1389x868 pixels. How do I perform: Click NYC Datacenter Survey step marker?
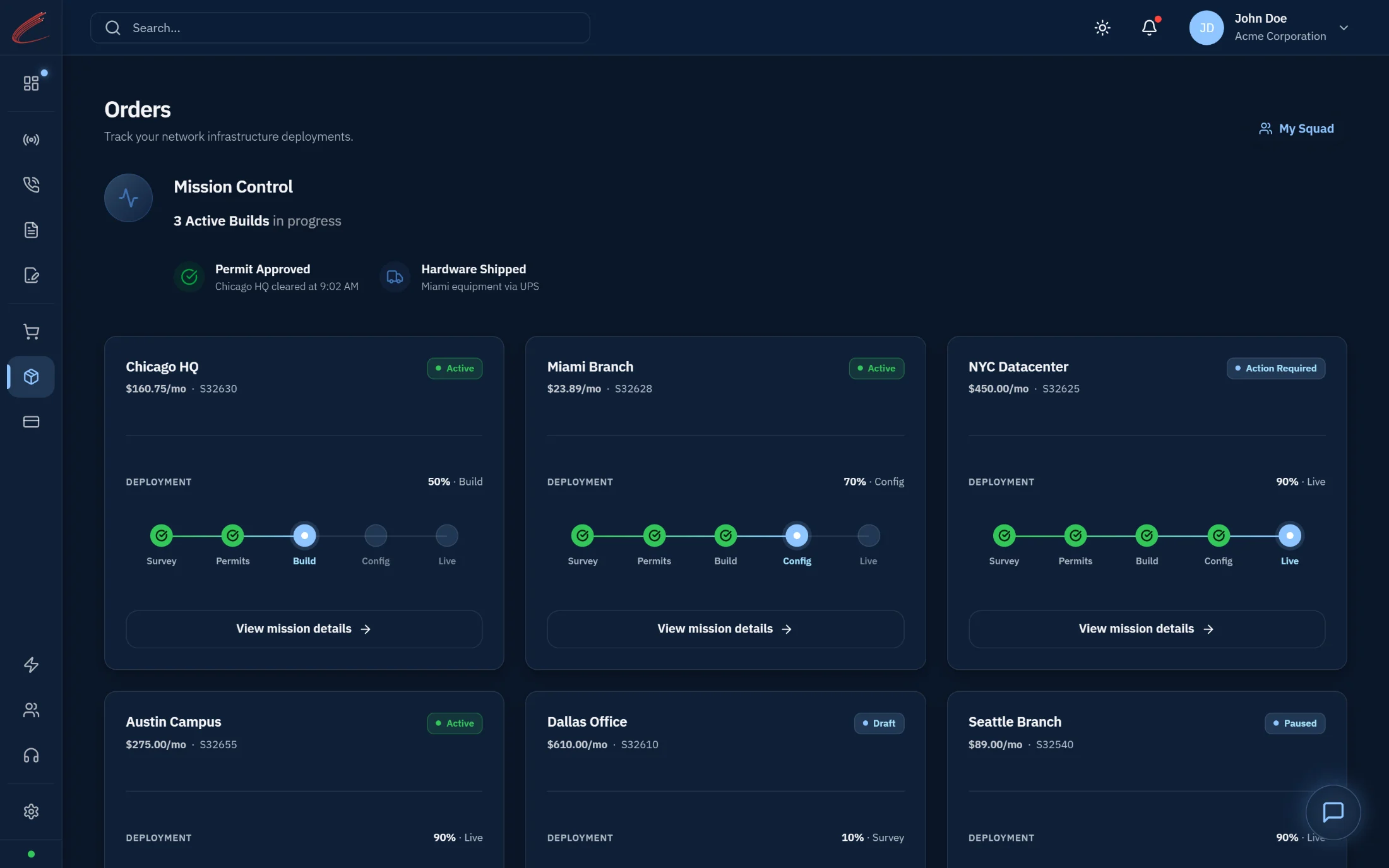pyautogui.click(x=1004, y=536)
